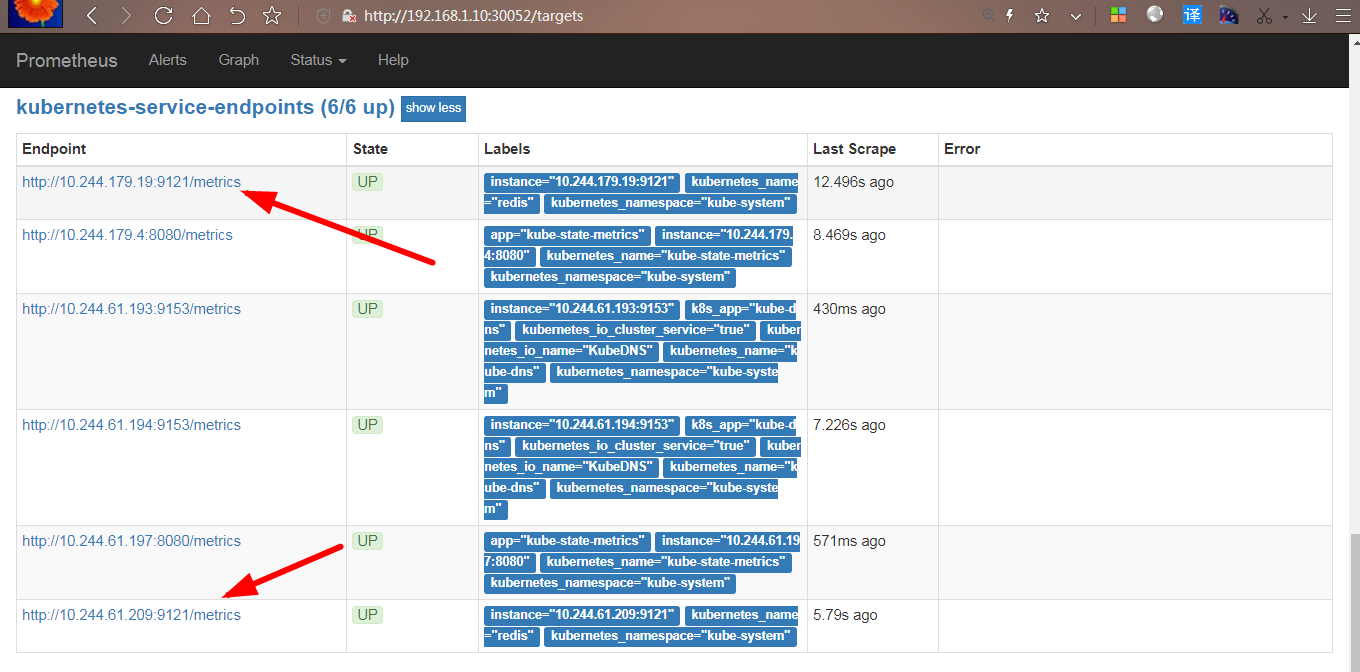Viewport: 1360px width, 672px height.
Task: Open the Graph nav item
Action: [x=239, y=60]
